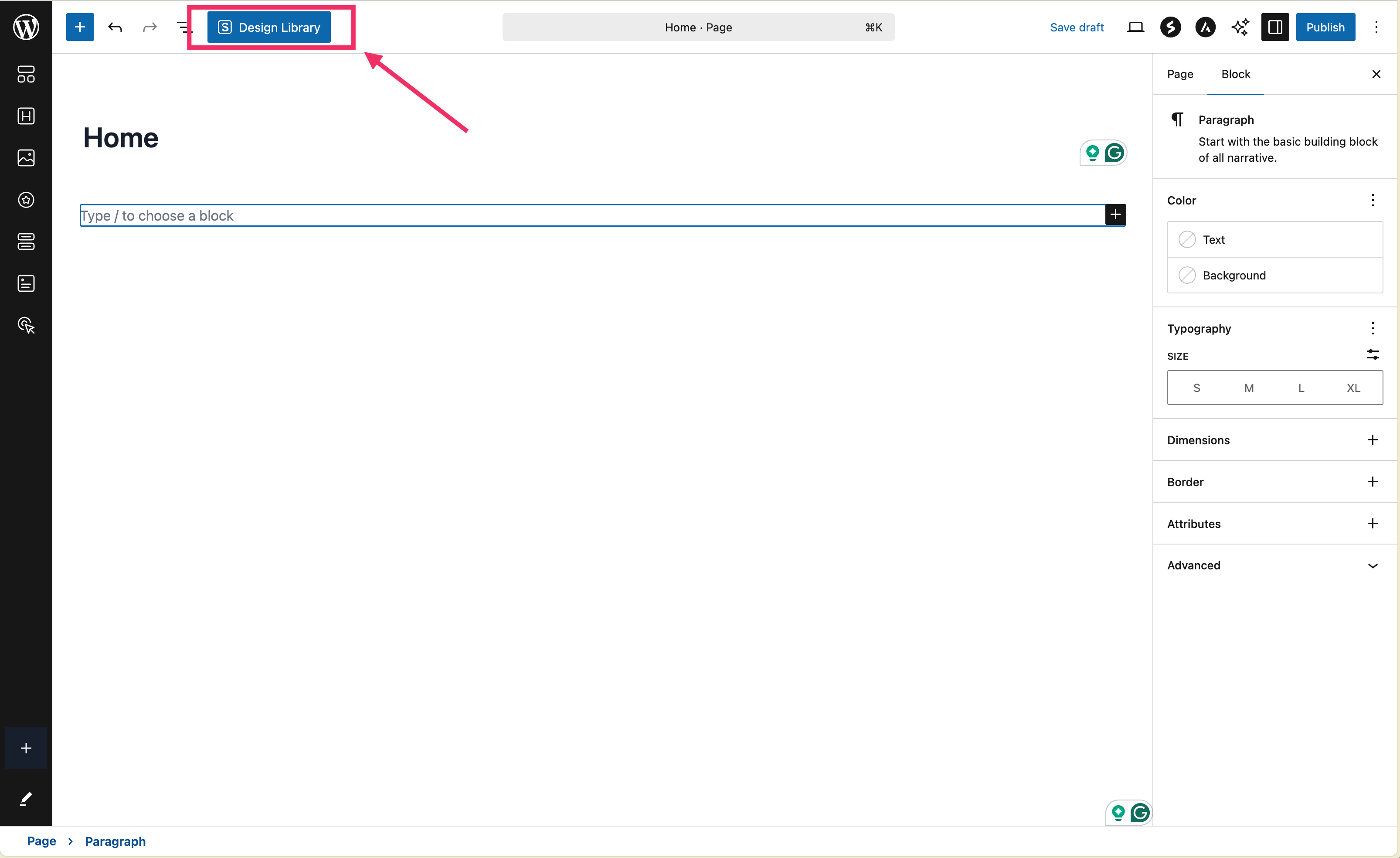This screenshot has width=1400, height=858.
Task: Switch to the Page tab
Action: (1179, 74)
